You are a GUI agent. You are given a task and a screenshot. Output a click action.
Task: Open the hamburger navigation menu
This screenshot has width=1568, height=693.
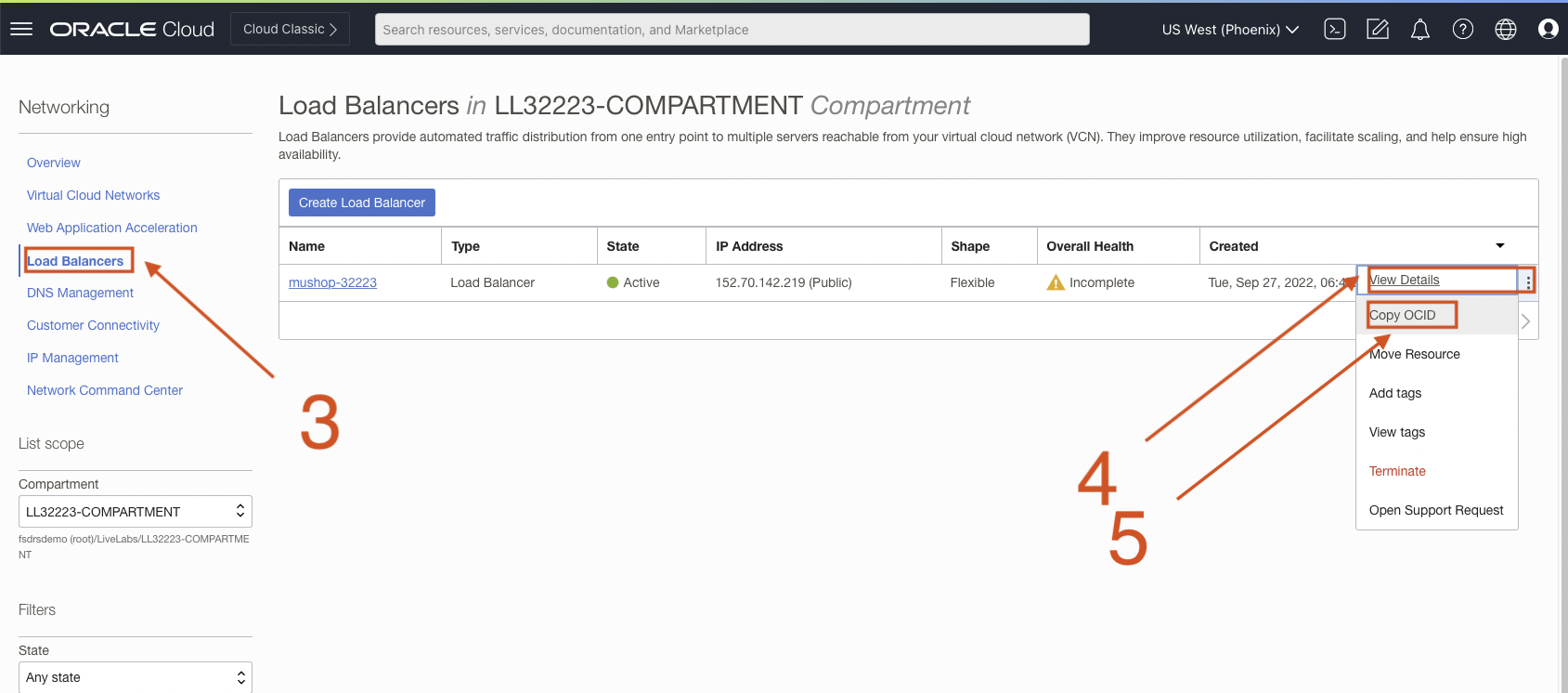point(21,29)
